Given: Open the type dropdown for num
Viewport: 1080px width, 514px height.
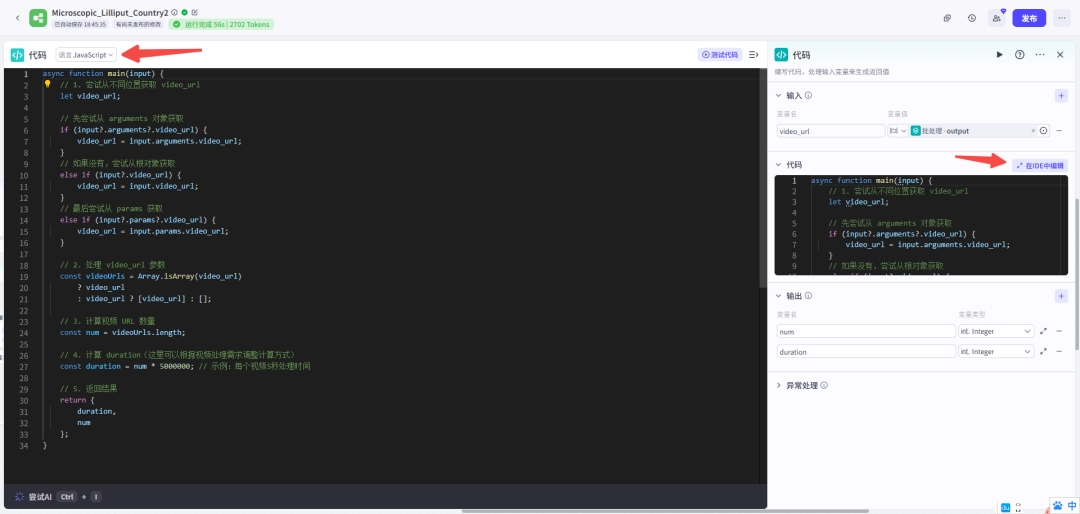Looking at the screenshot, I should click(x=996, y=331).
